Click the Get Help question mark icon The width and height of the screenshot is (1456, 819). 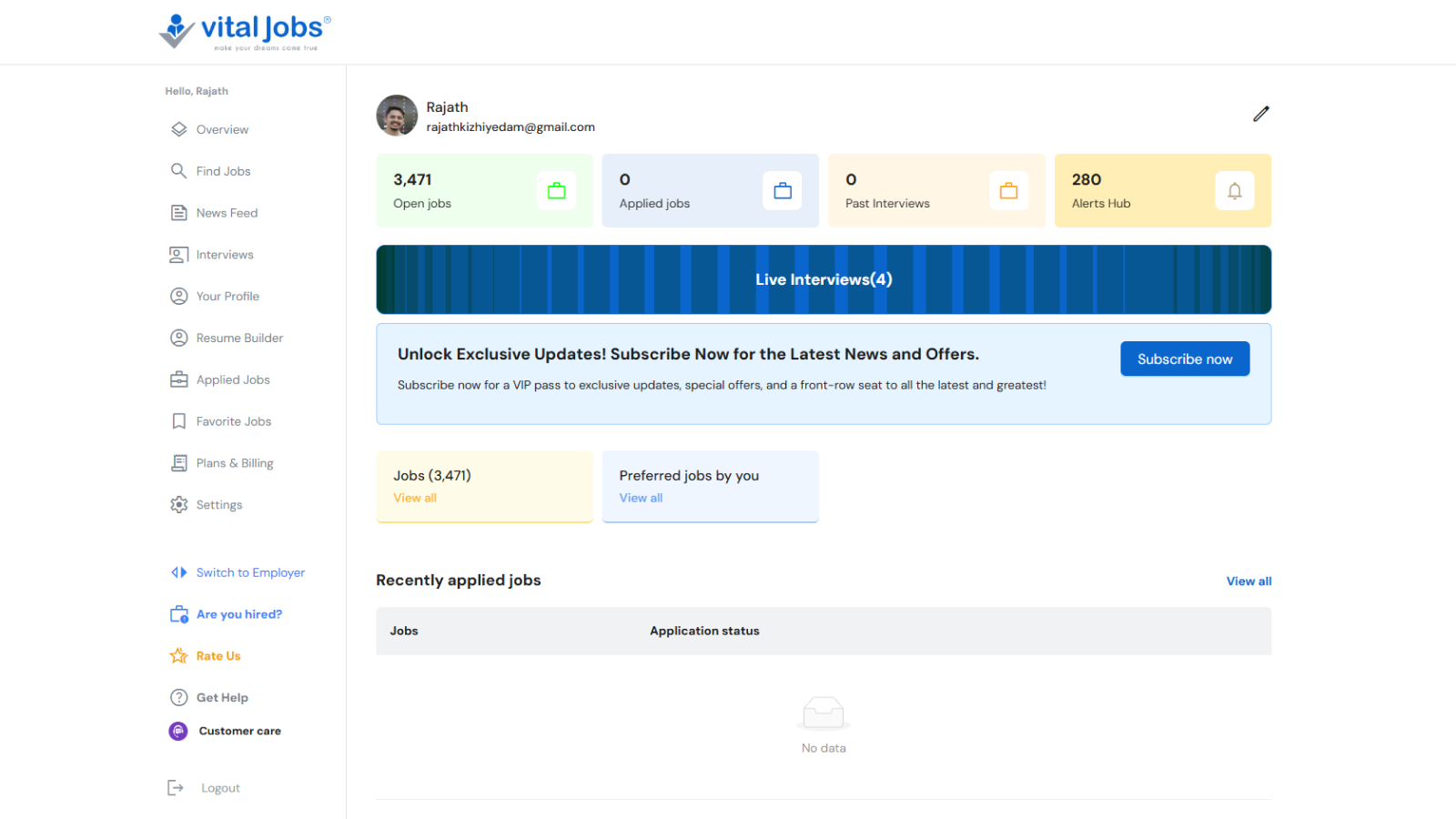pos(179,697)
